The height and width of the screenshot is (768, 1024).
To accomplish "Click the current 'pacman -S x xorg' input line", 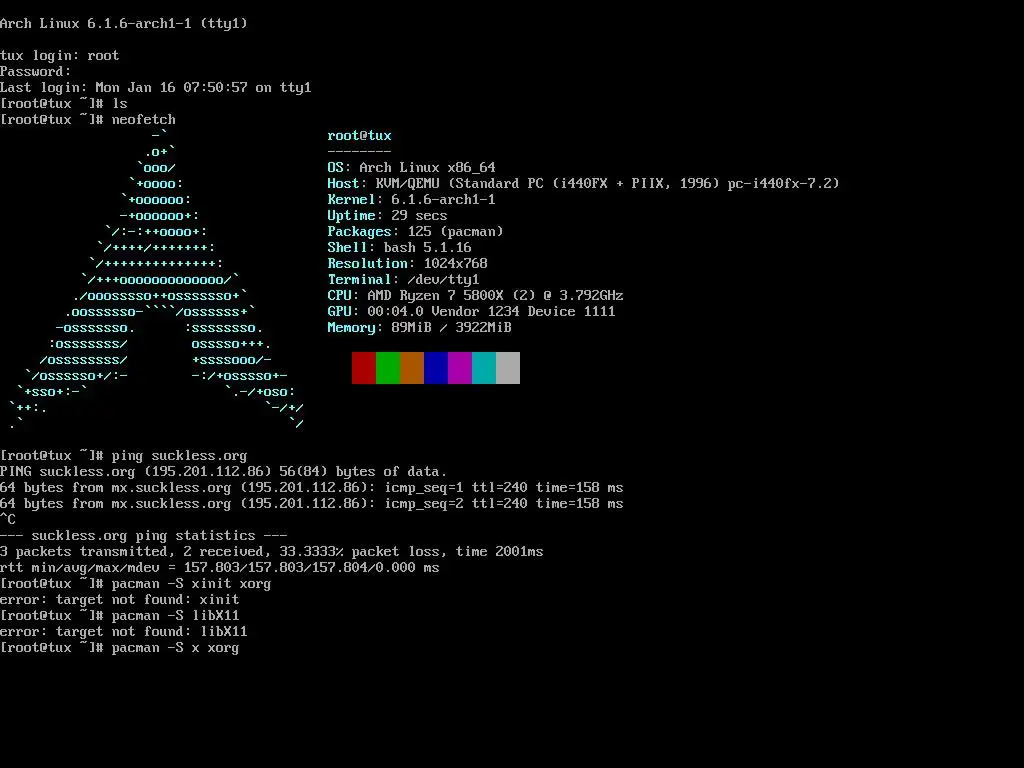I will point(120,648).
